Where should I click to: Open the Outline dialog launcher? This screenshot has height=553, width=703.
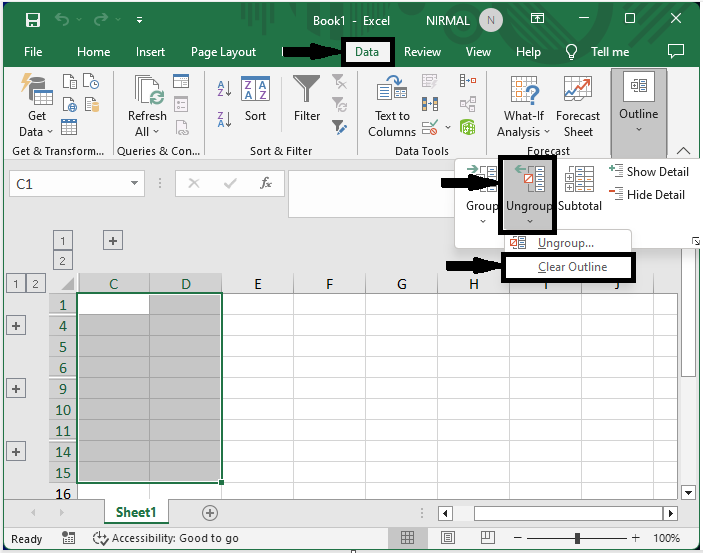pyautogui.click(x=695, y=241)
